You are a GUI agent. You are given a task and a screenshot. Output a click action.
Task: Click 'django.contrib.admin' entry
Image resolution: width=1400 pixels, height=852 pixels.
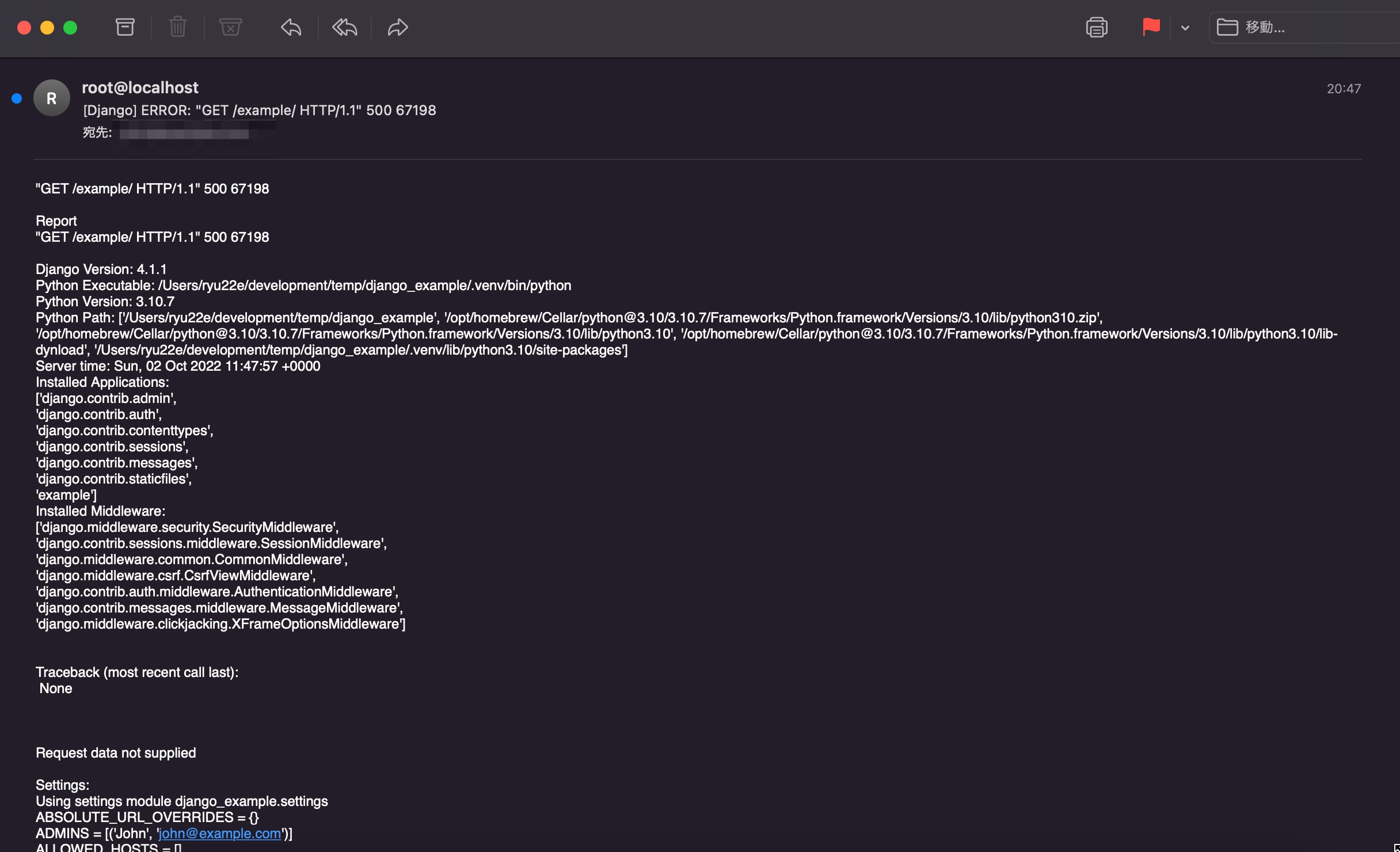pyautogui.click(x=106, y=398)
